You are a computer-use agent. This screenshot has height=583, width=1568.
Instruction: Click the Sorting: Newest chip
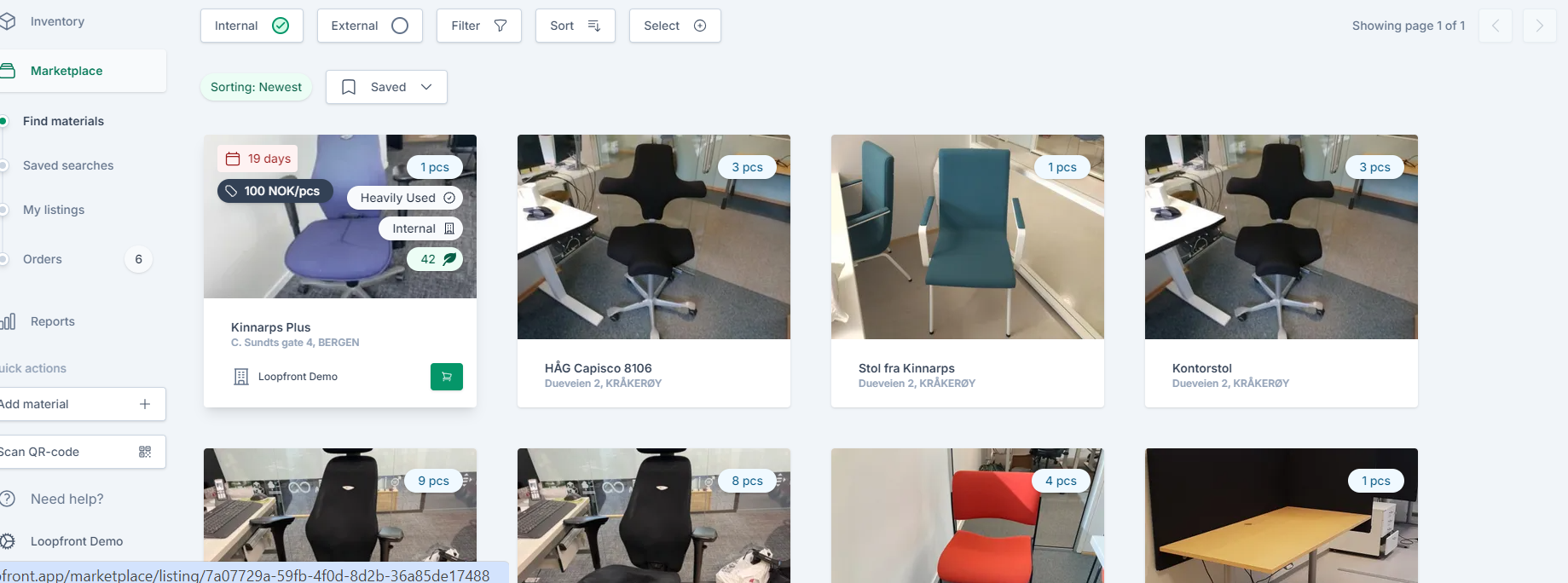(256, 87)
